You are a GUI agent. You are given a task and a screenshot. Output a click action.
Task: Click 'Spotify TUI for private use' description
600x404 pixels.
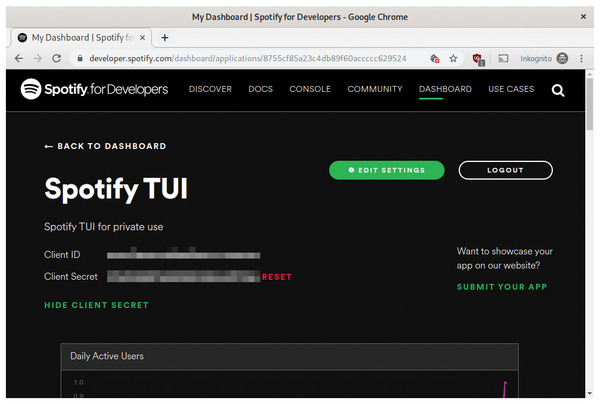(x=103, y=227)
